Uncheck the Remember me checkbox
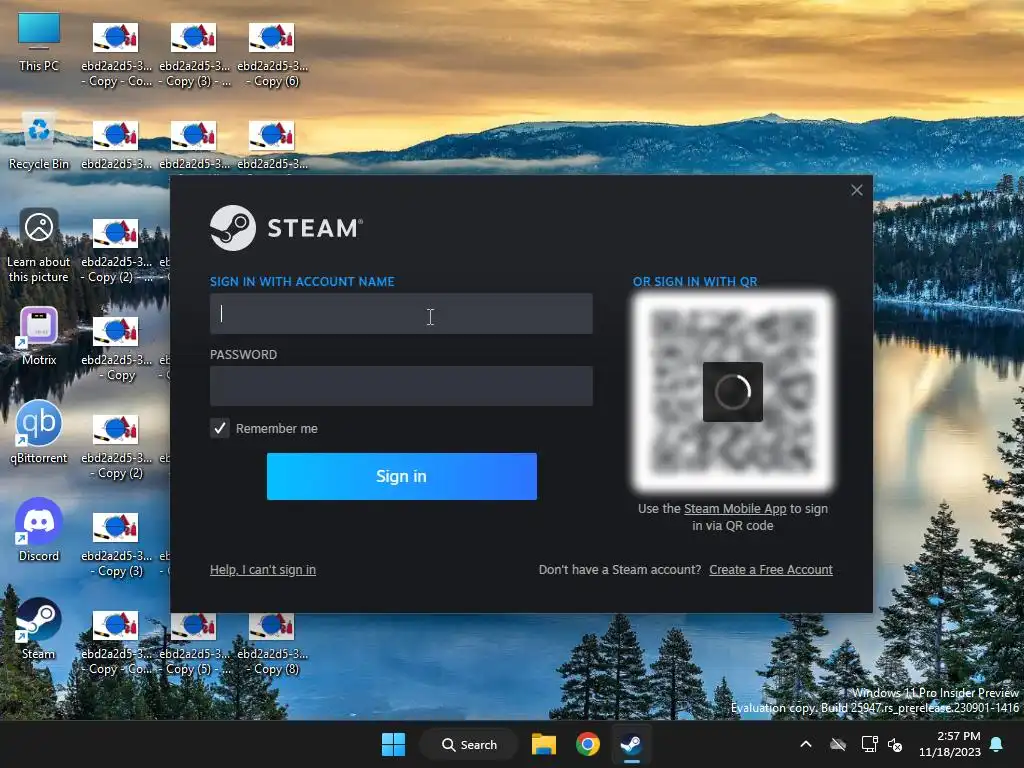This screenshot has height=768, width=1024. (x=220, y=428)
